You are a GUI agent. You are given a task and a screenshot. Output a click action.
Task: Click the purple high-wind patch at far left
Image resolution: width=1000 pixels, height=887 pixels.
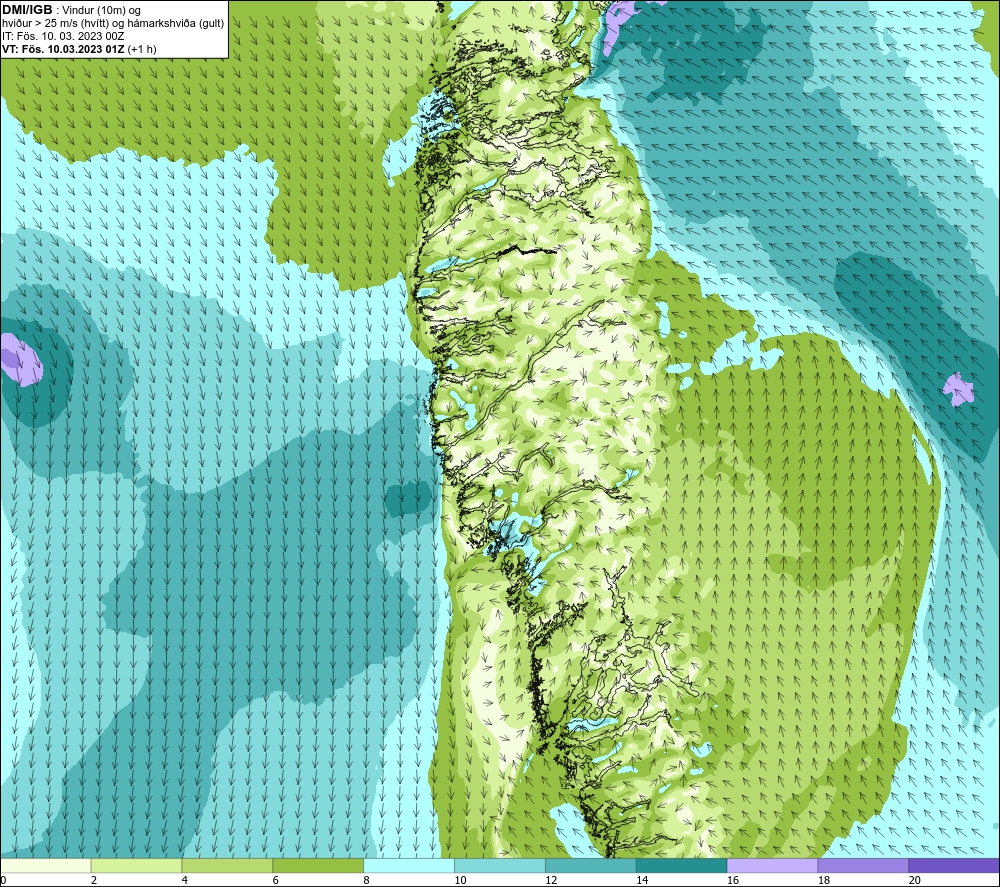coord(20,359)
